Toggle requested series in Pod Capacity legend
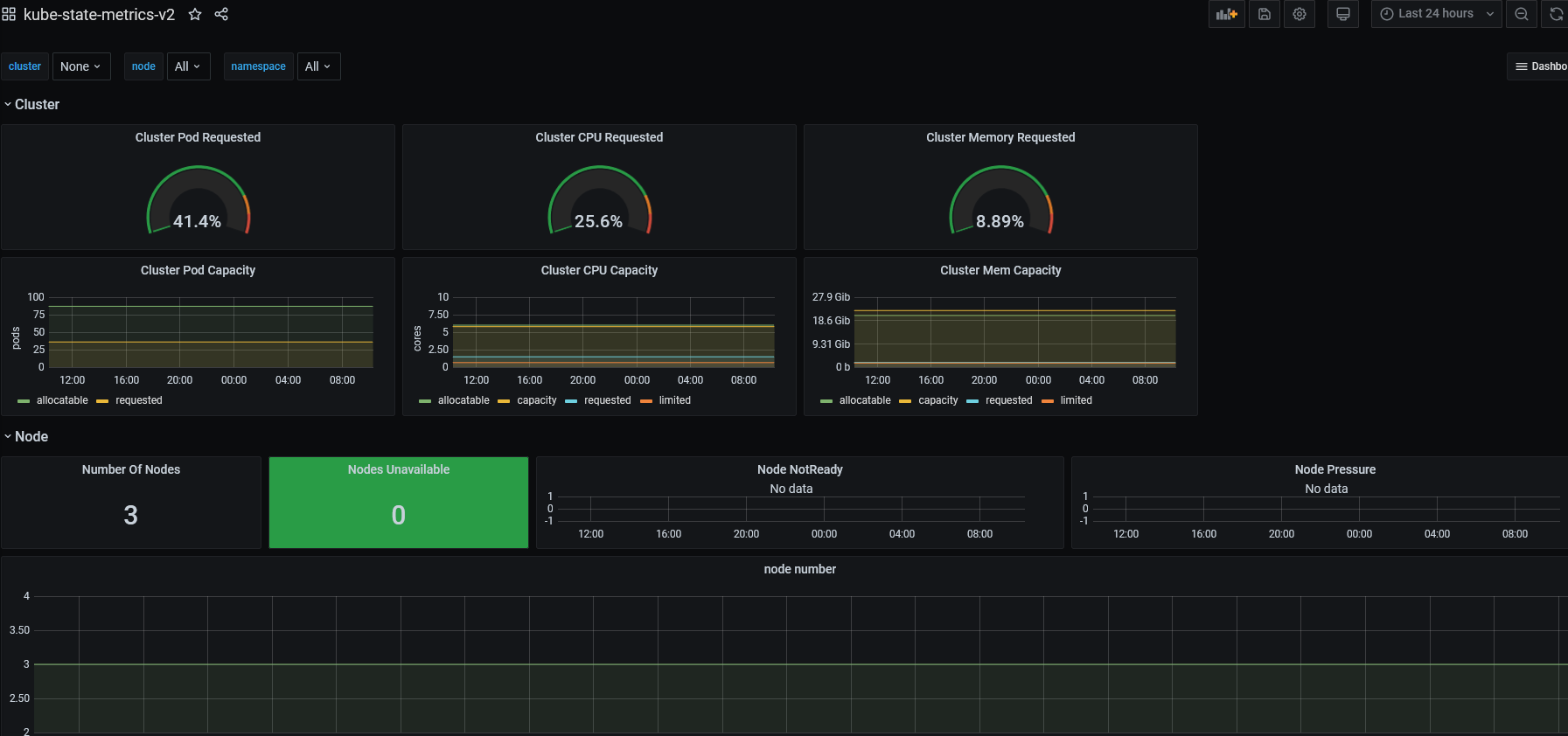Viewport: 1568px width, 736px height. tap(139, 400)
